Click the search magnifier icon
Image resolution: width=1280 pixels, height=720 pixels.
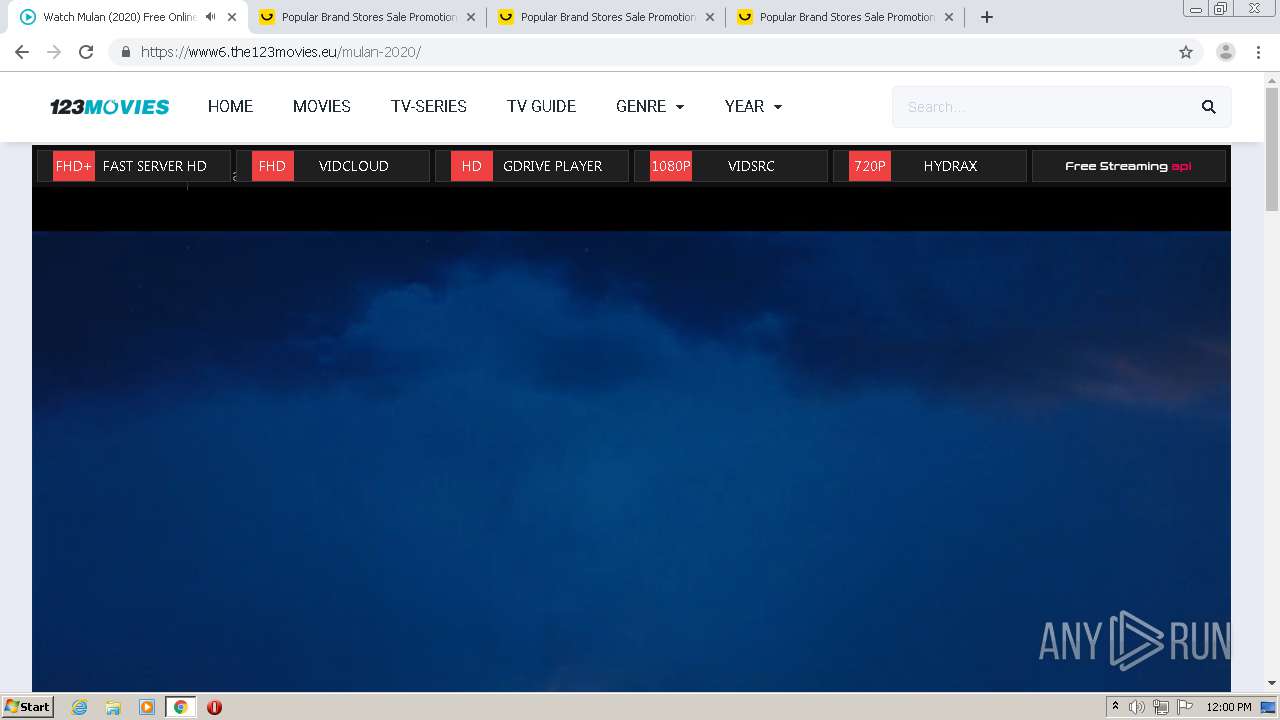[1208, 107]
